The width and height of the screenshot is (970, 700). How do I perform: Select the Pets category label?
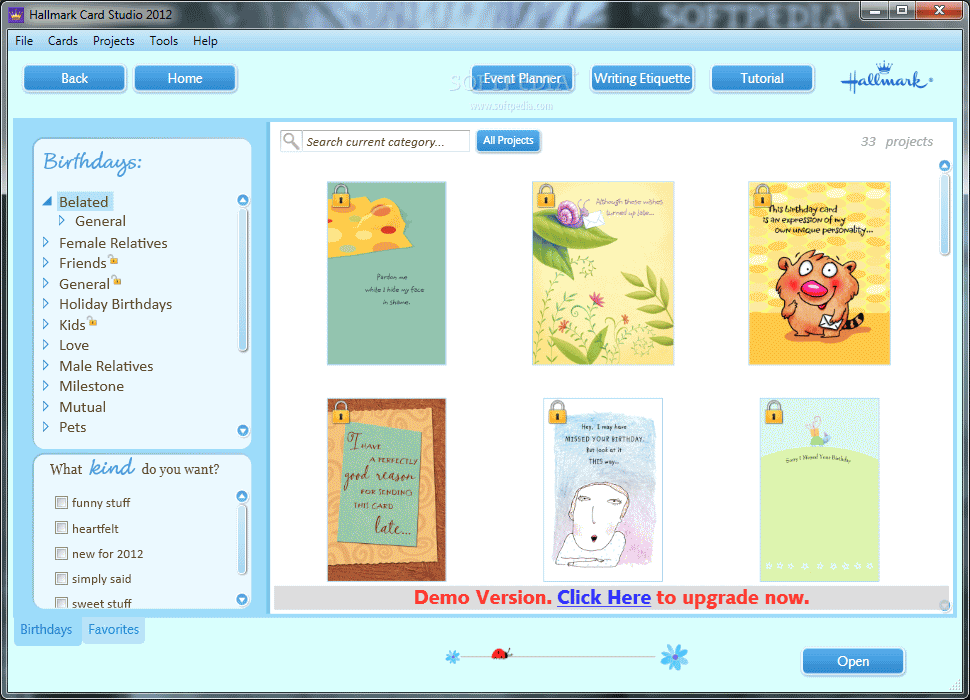coord(72,427)
